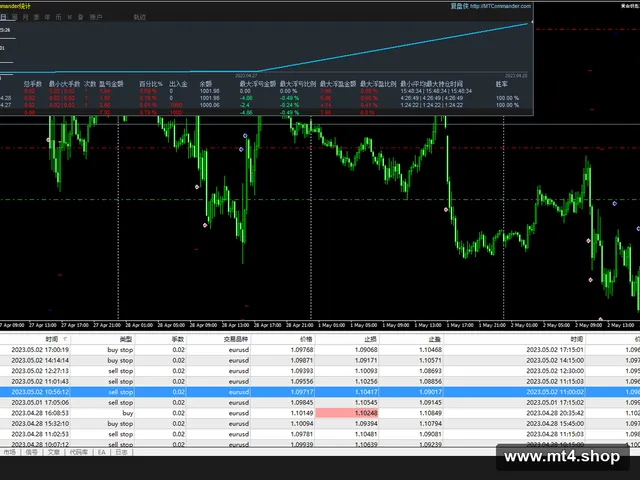Click the 盈亏金额 profit column header
The width and height of the screenshot is (640, 480).
pos(111,84)
